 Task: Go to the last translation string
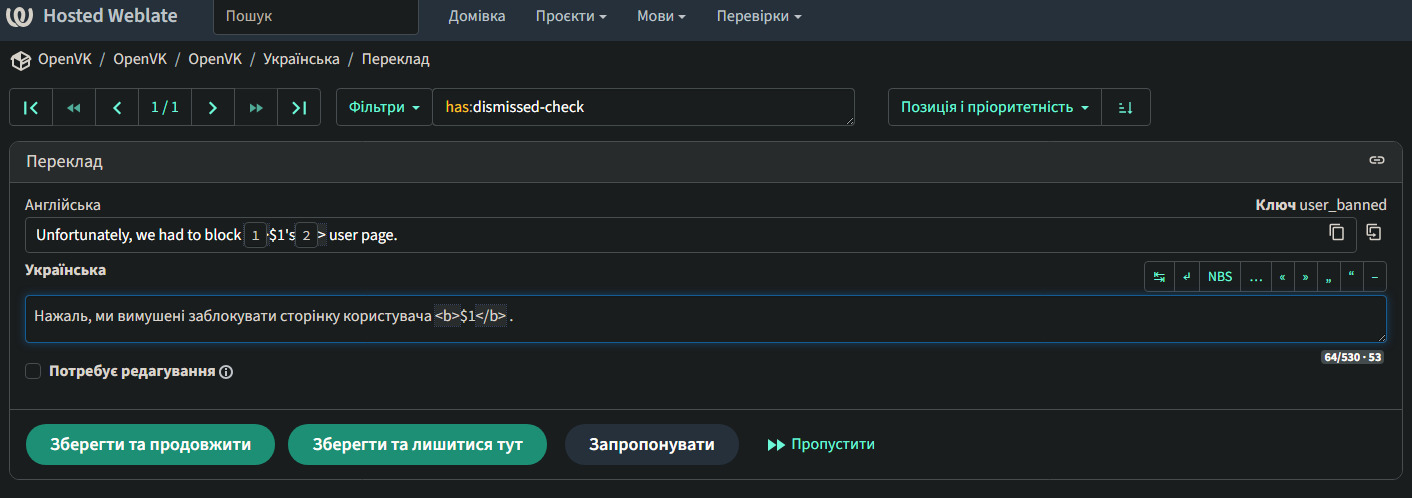tap(299, 107)
